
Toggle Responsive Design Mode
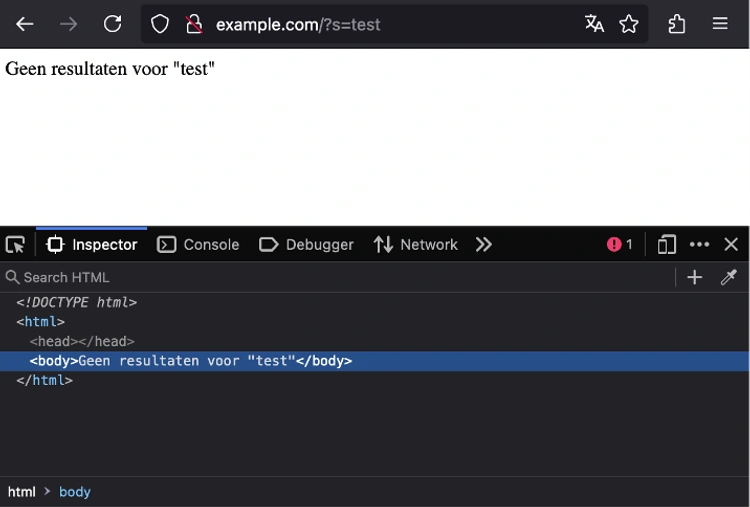coord(666,245)
